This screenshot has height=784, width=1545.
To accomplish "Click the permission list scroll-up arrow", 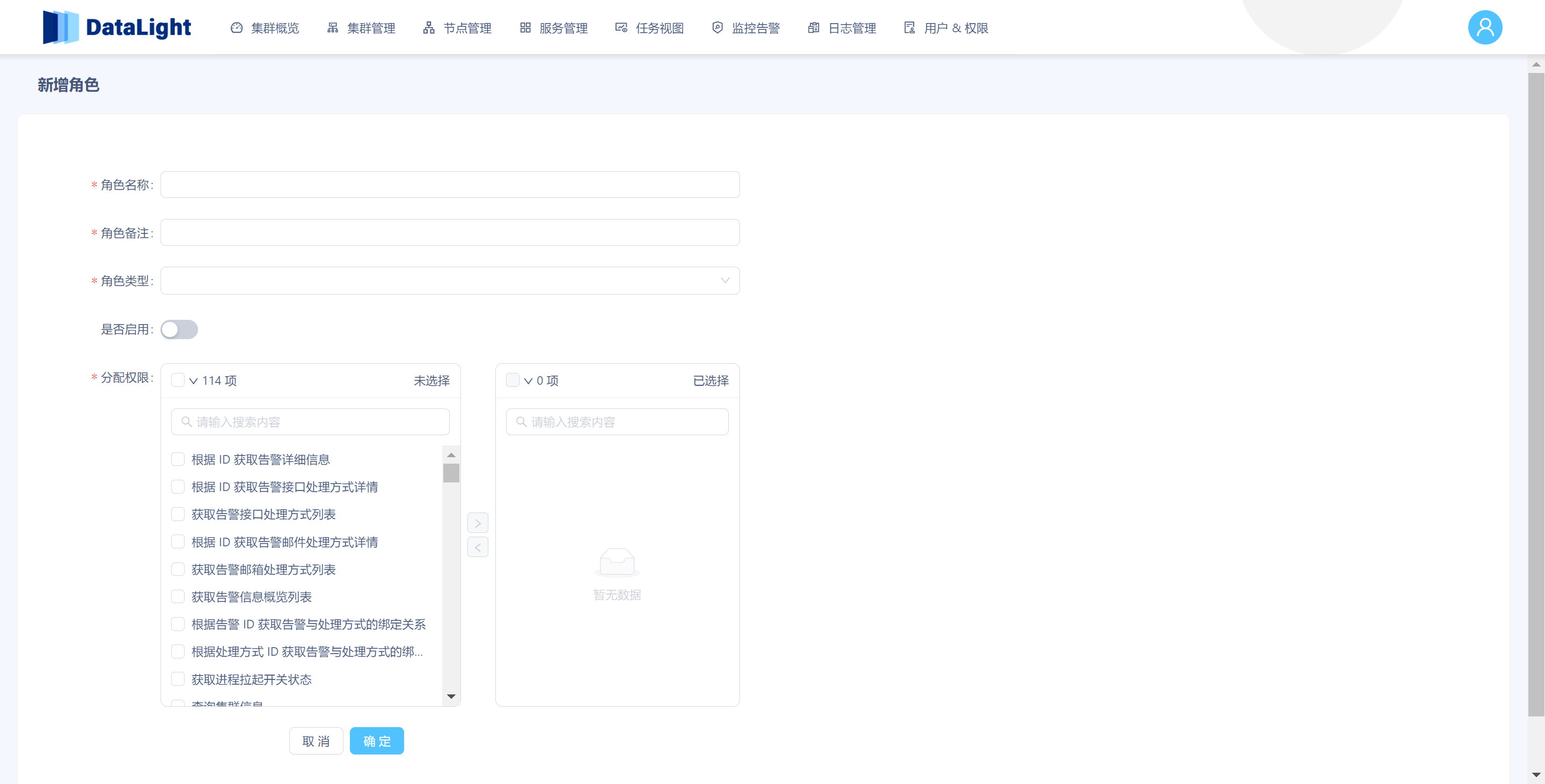I will [451, 455].
